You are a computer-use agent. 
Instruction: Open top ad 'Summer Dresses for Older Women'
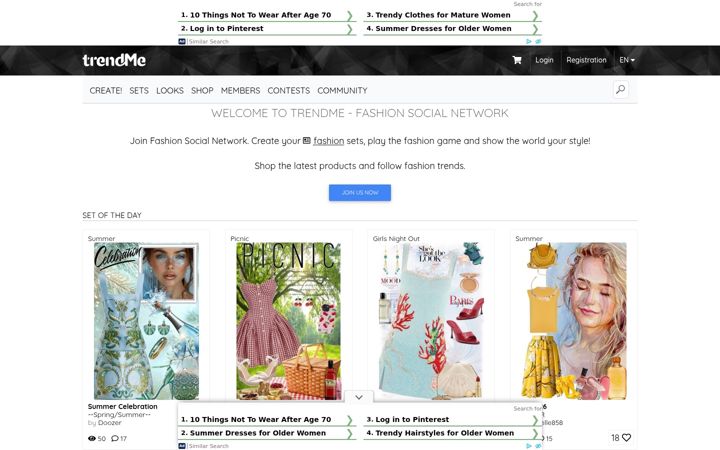452,28
